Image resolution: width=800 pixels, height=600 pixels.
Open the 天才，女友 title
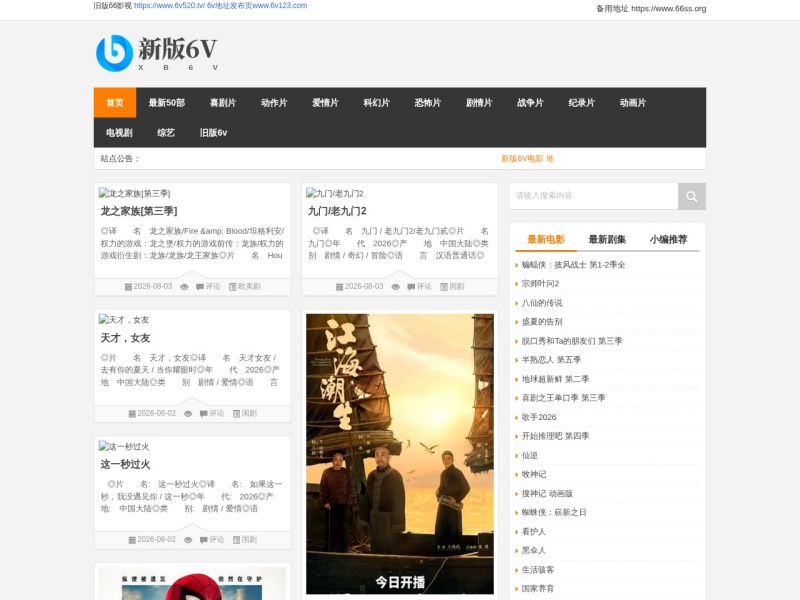click(126, 338)
